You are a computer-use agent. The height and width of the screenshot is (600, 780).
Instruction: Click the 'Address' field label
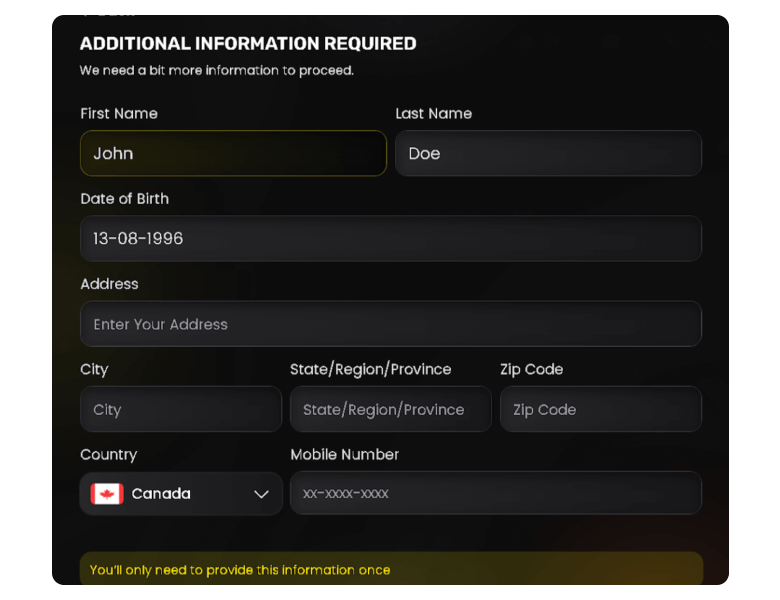pyautogui.click(x=109, y=284)
